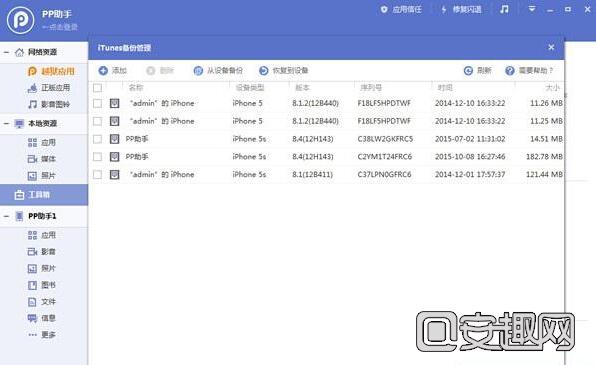
Task: Collapse the 网络资源 section
Action: pyautogui.click(x=6, y=52)
